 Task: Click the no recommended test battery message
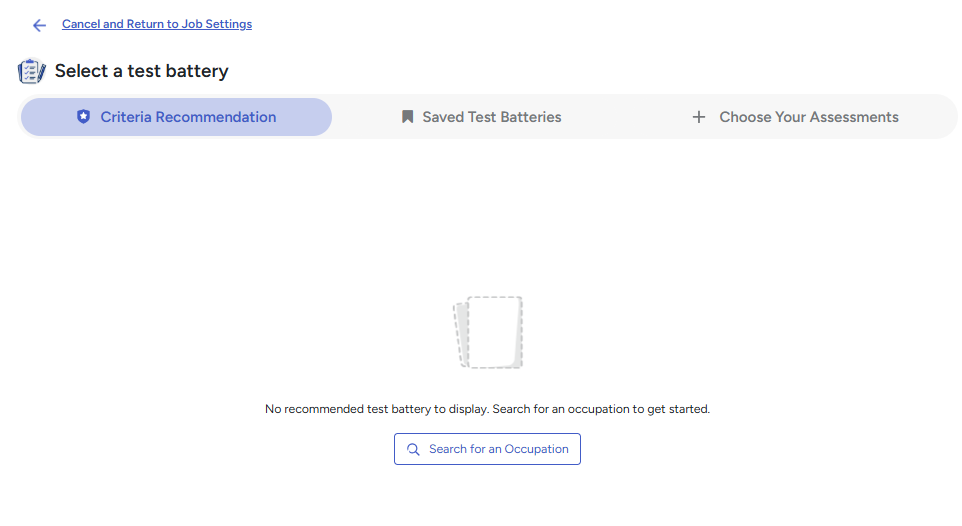pos(487,409)
